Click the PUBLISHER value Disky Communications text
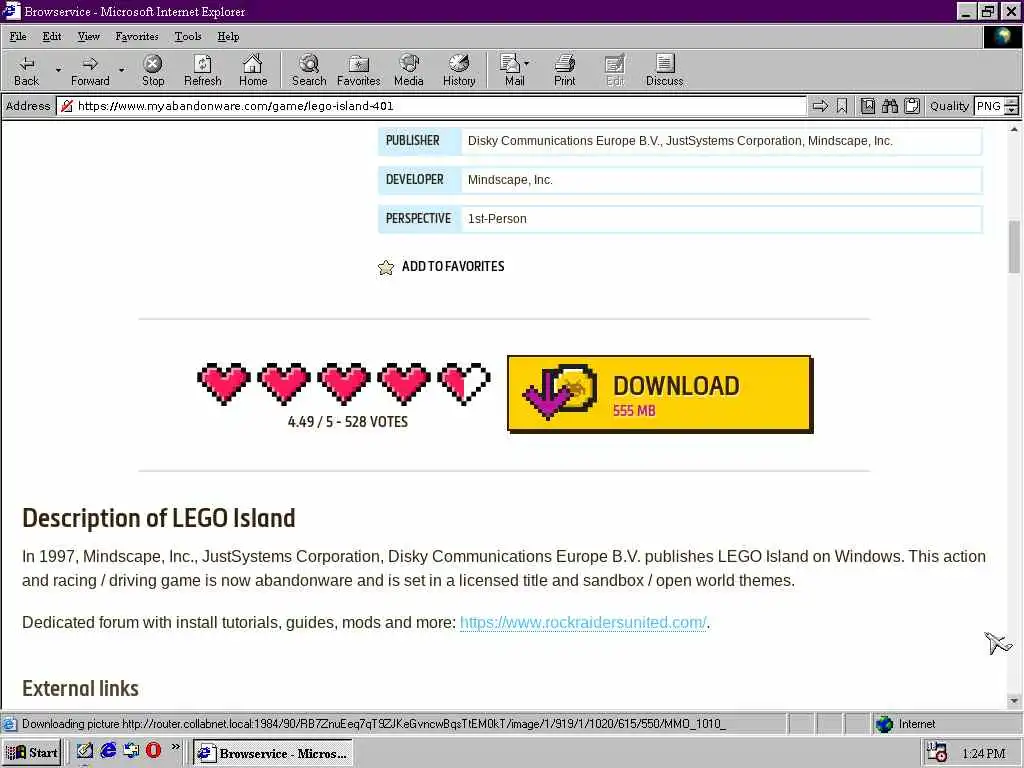1024x768 pixels. (x=680, y=141)
